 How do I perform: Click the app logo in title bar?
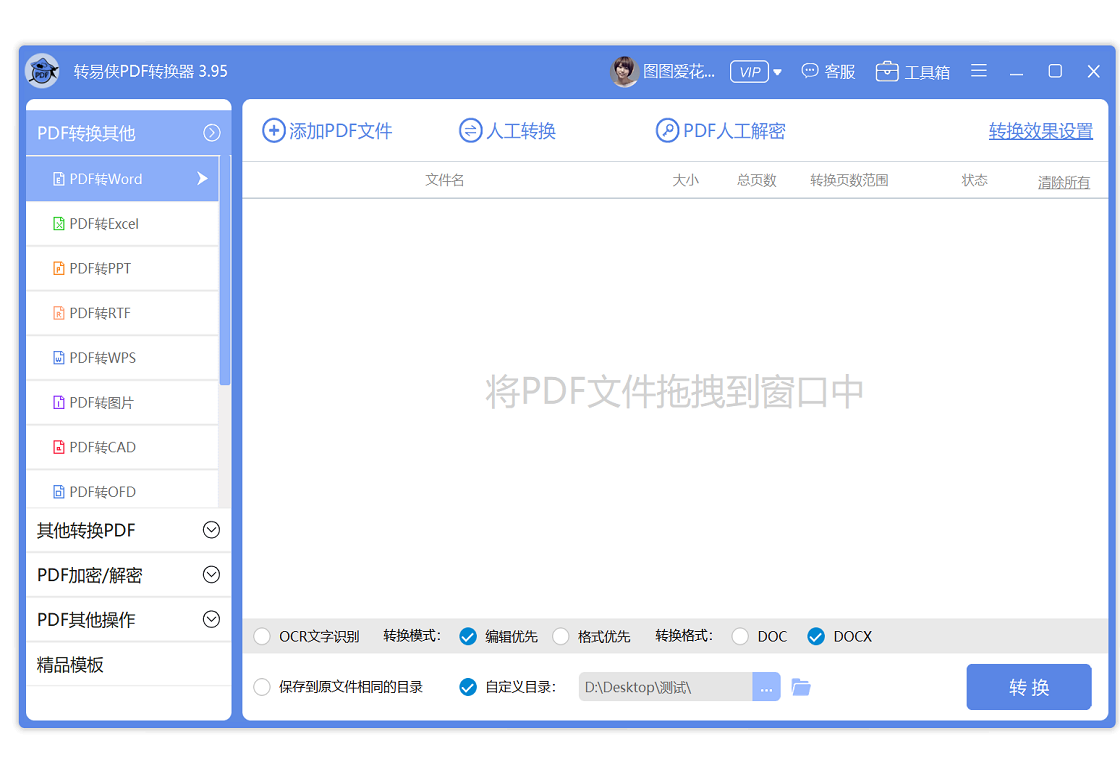42,71
